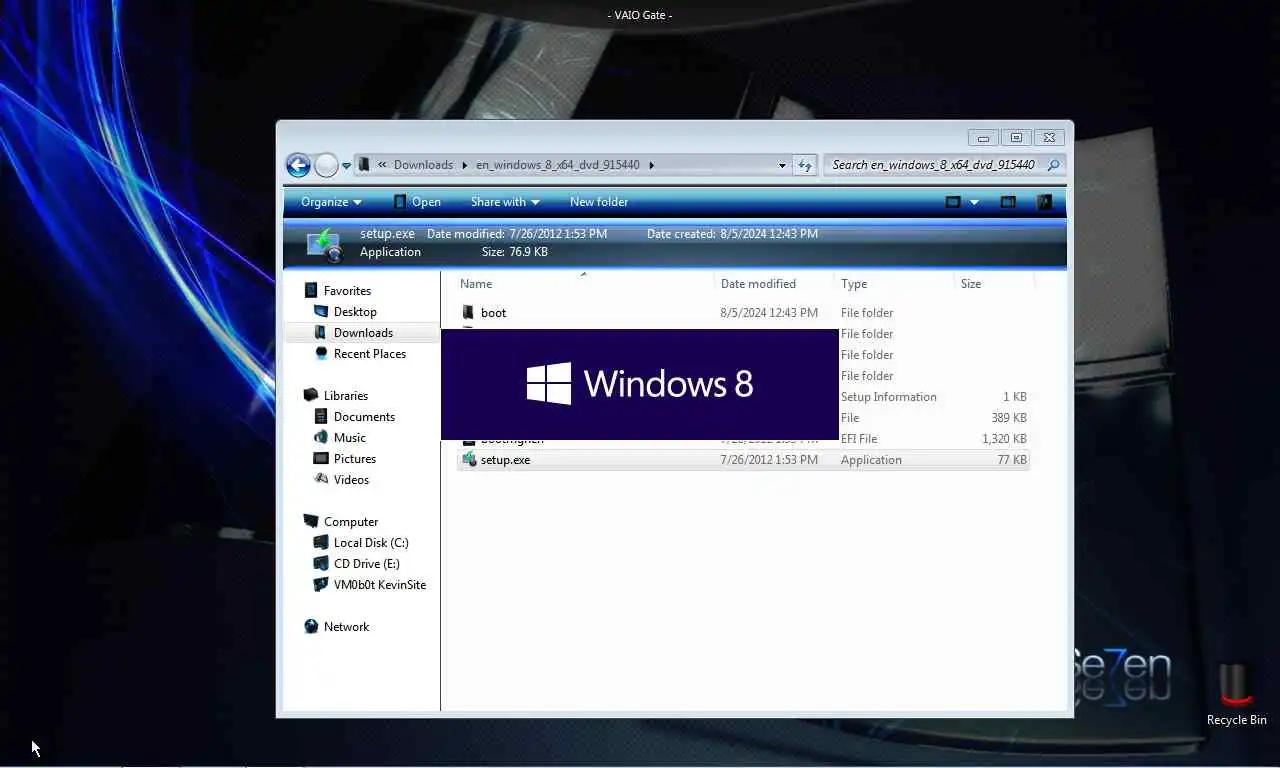
Task: Open help via the rightmost toolbar icon
Action: (1044, 202)
